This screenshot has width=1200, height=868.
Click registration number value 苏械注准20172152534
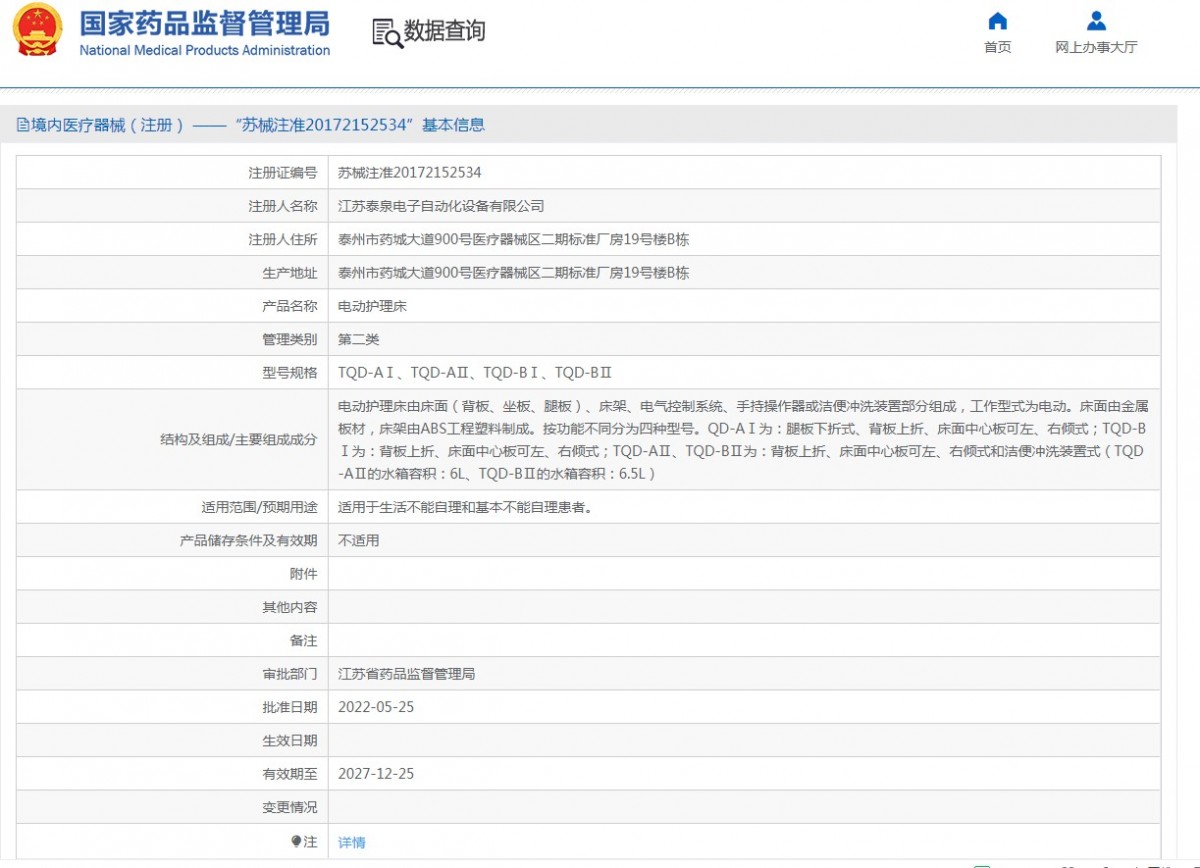410,172
